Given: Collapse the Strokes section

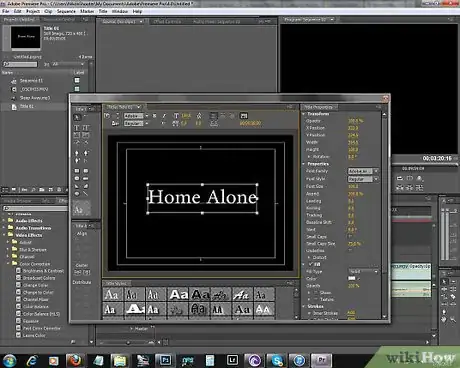Looking at the screenshot, I should 304,306.
